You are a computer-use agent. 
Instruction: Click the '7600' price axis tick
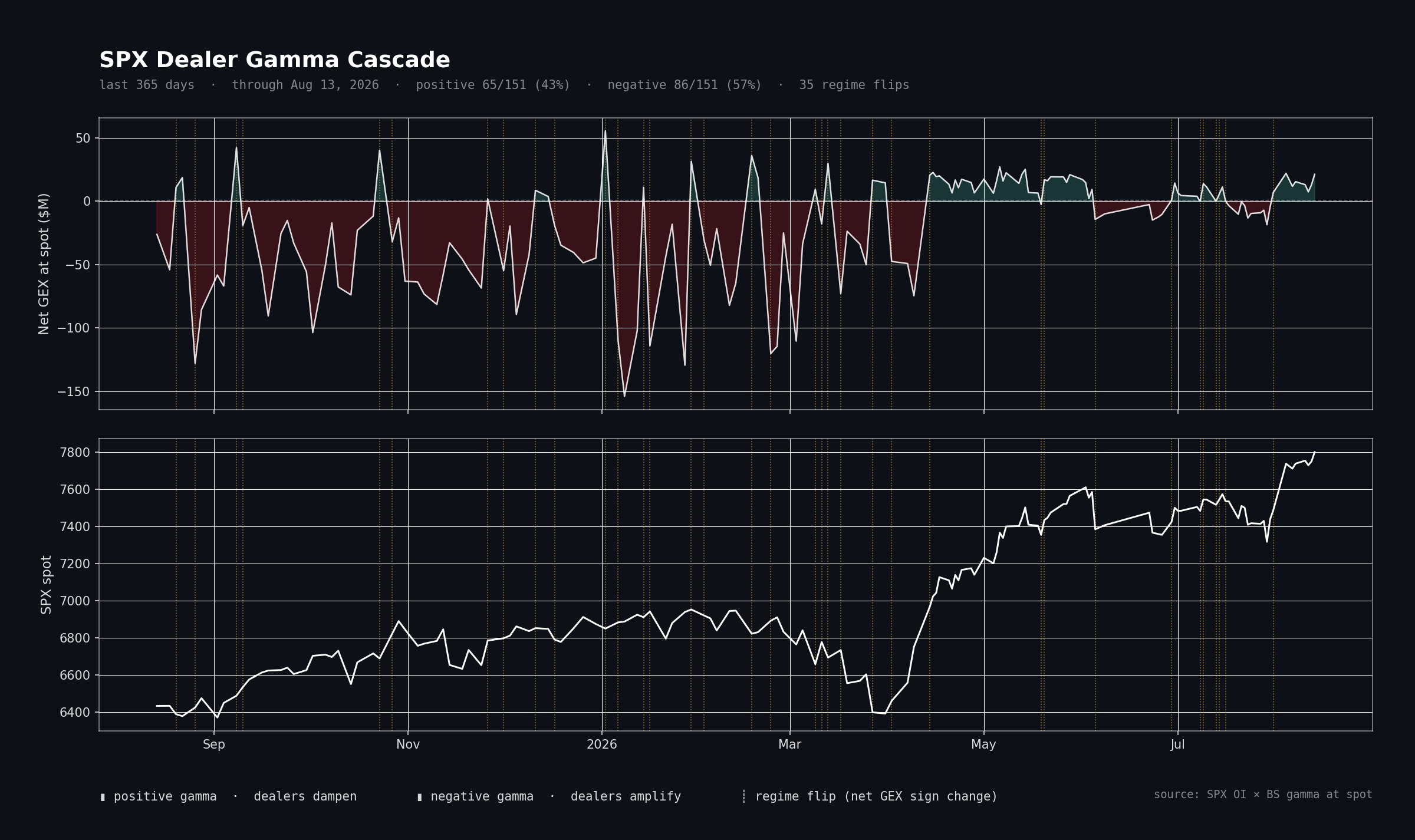click(75, 490)
